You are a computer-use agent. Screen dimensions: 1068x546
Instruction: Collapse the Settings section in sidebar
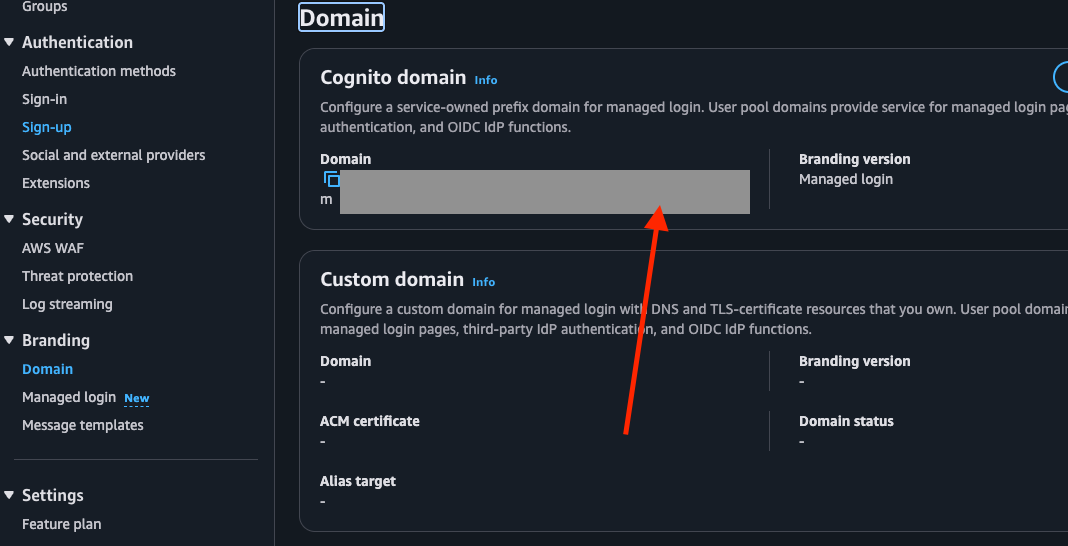tap(9, 495)
